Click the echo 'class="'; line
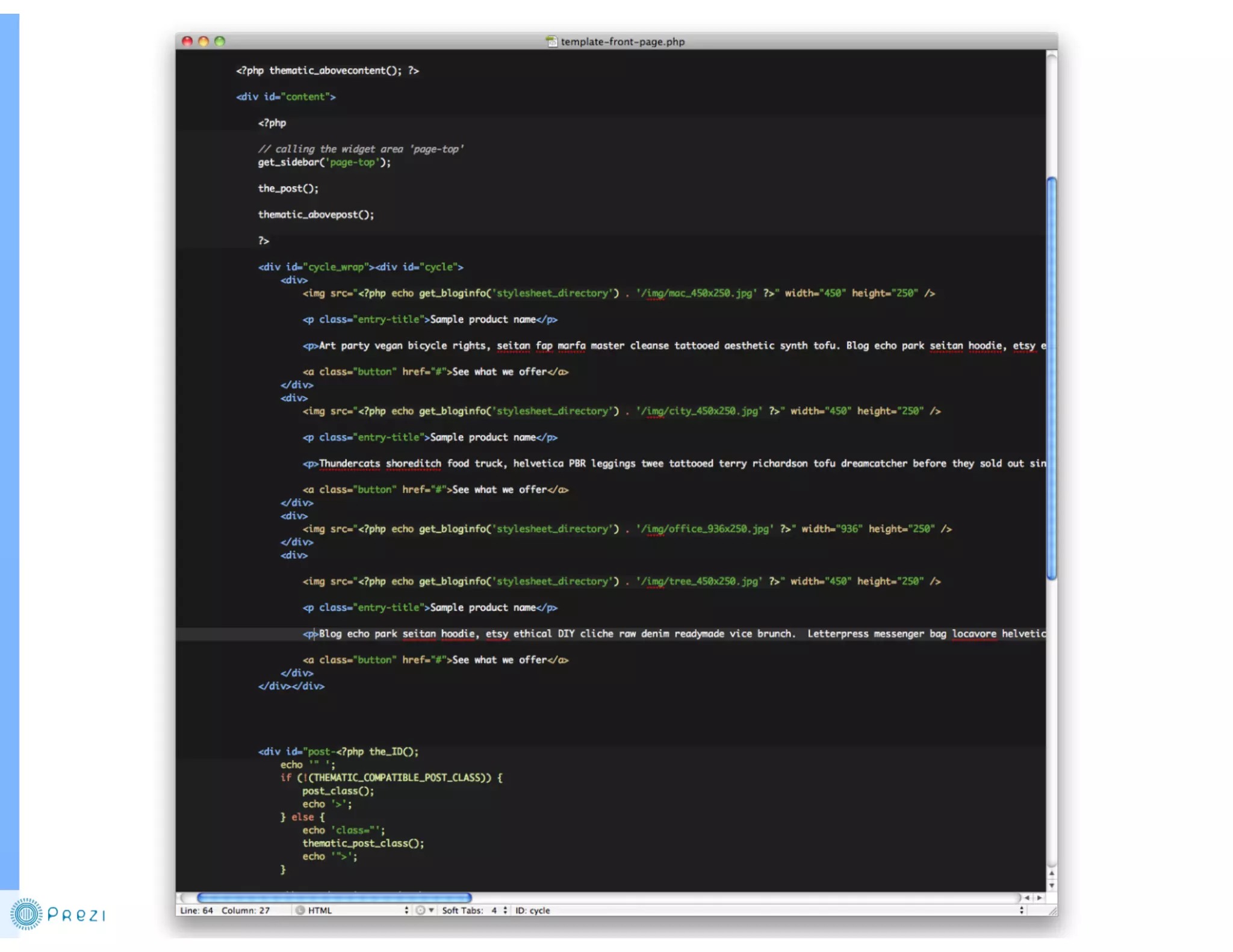This screenshot has width=1233, height=952. click(x=343, y=830)
